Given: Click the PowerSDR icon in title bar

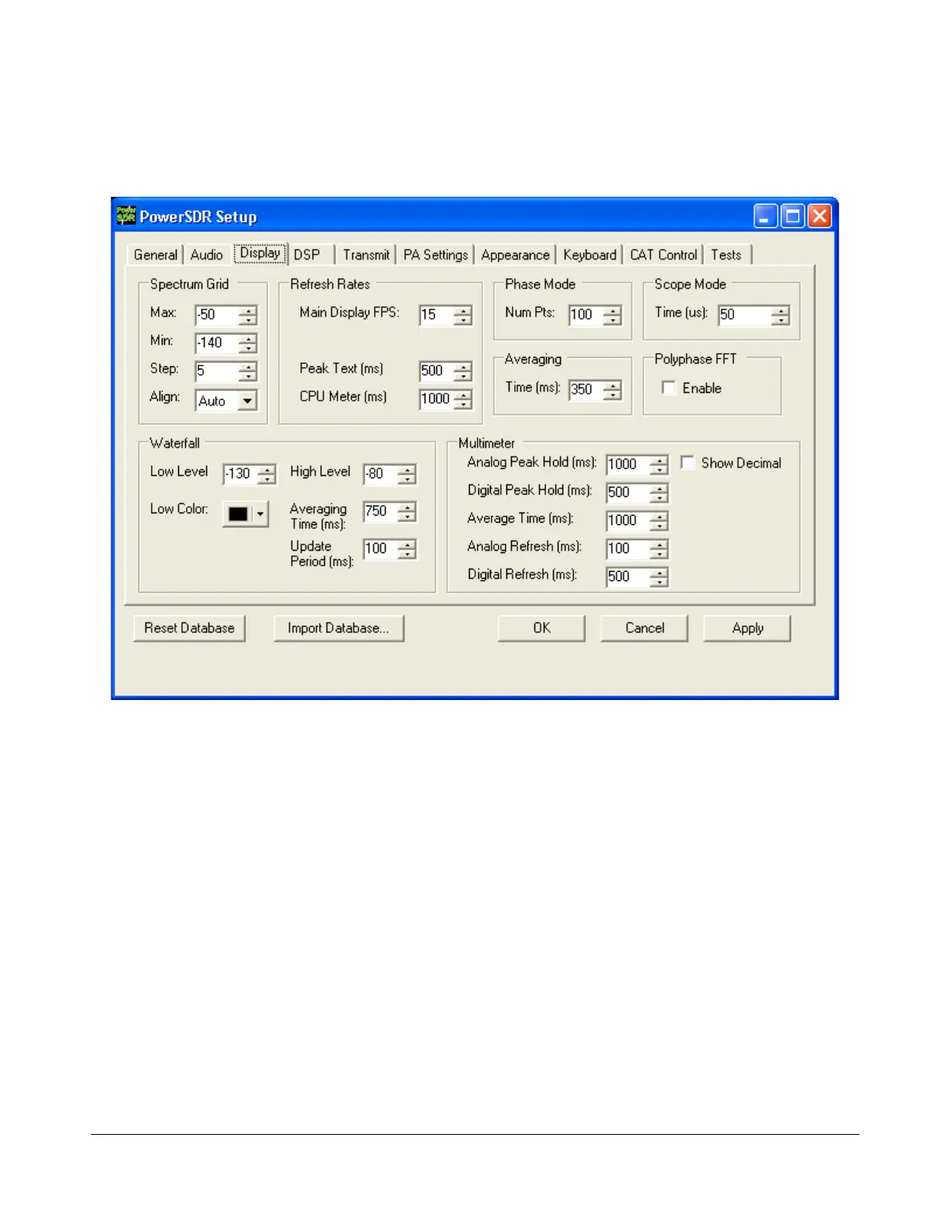Looking at the screenshot, I should [126, 215].
